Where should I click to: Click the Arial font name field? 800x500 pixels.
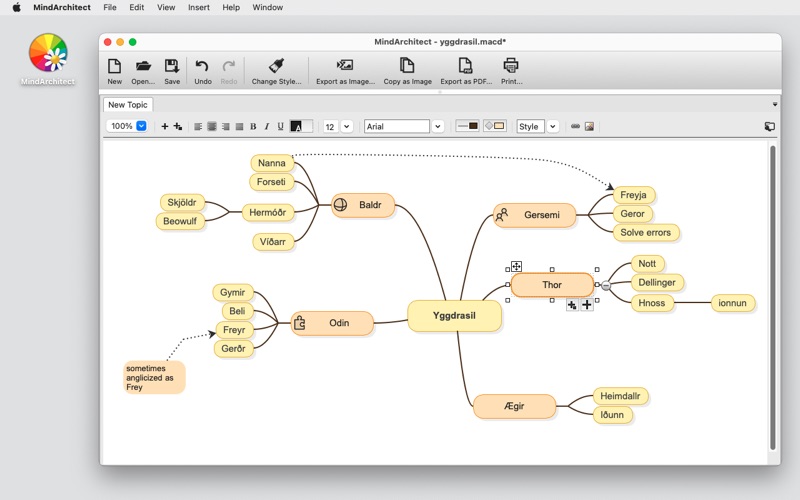397,126
